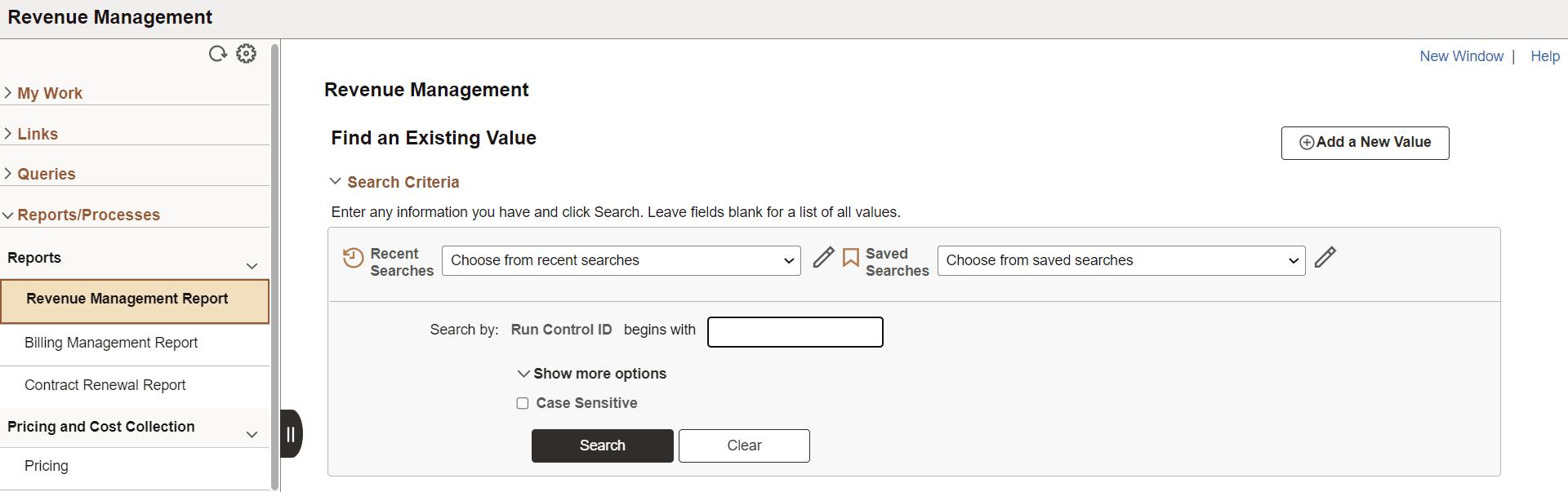Collapse the Search Criteria section
Screen dimensions: 1568x492
[x=336, y=181]
